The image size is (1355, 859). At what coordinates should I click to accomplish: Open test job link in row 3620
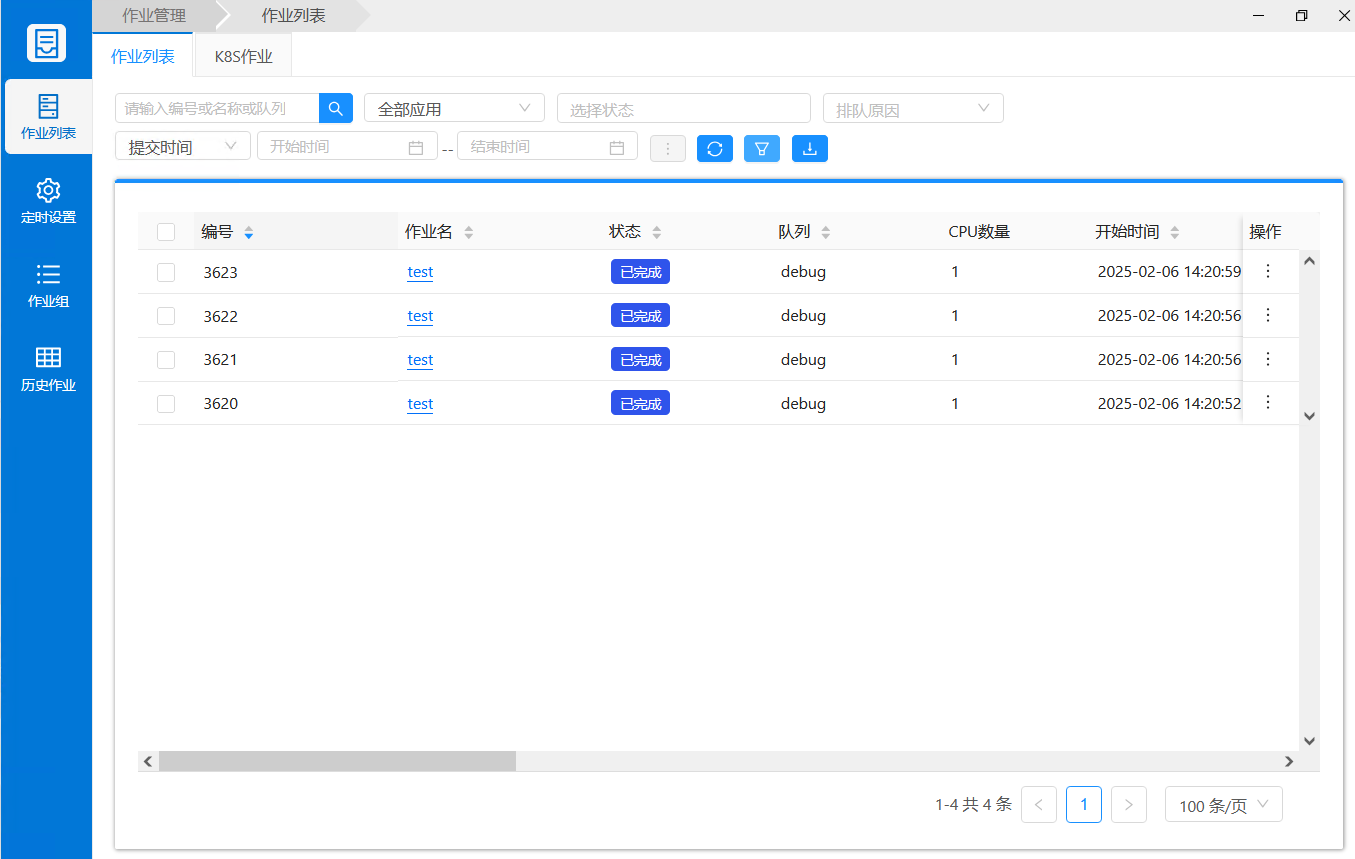pyautogui.click(x=420, y=404)
